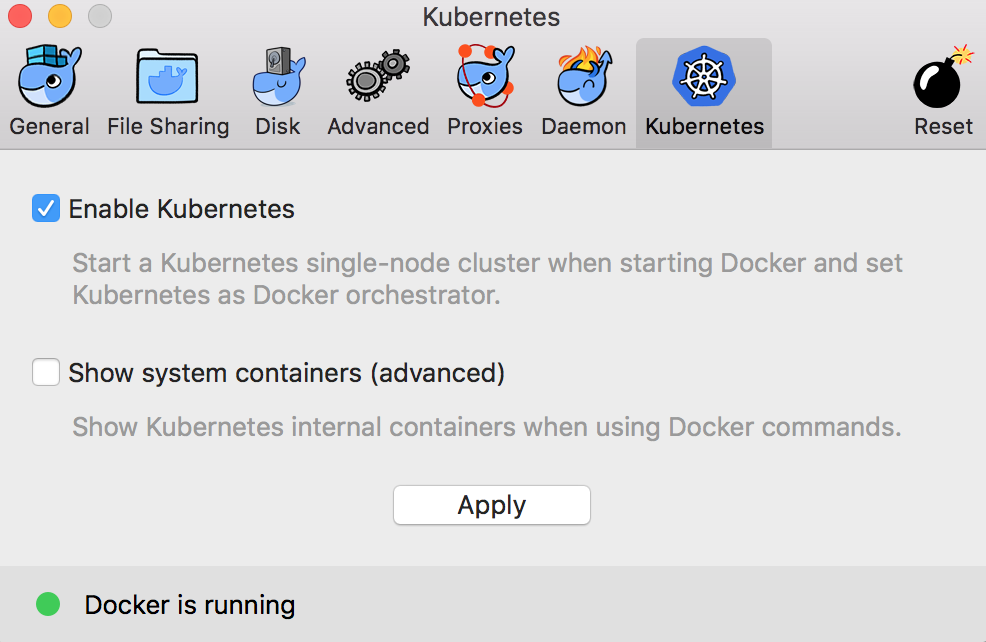Switch to the Proxies icon pane
The height and width of the screenshot is (642, 986).
pos(485,77)
